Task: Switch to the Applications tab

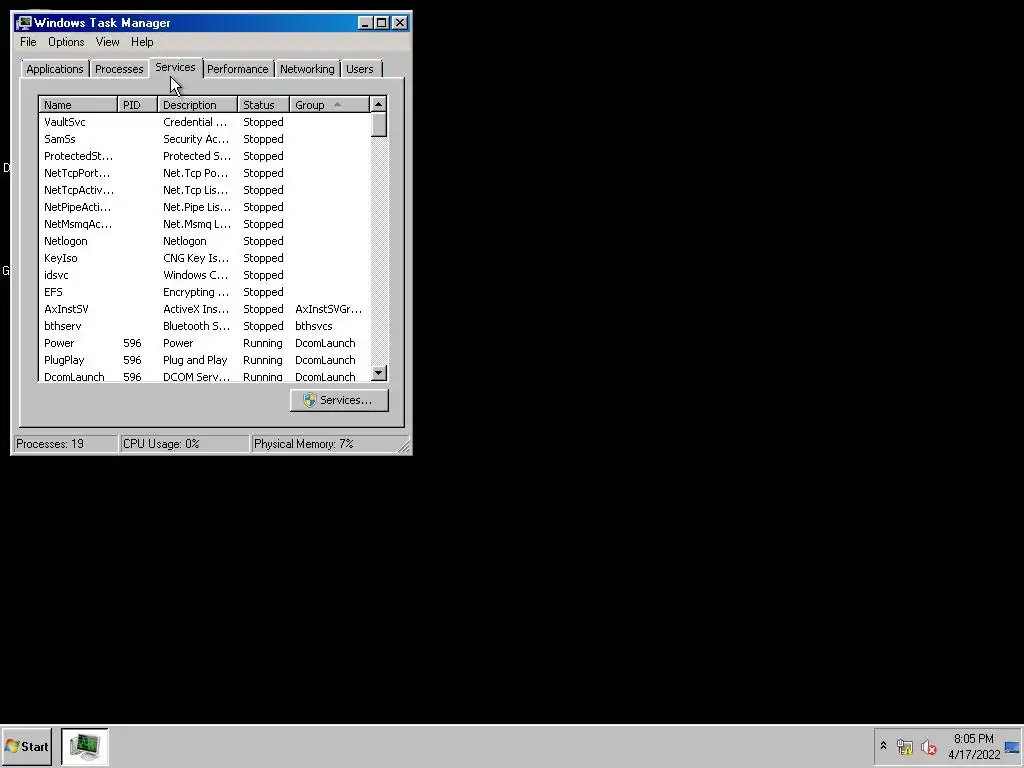Action: [55, 69]
